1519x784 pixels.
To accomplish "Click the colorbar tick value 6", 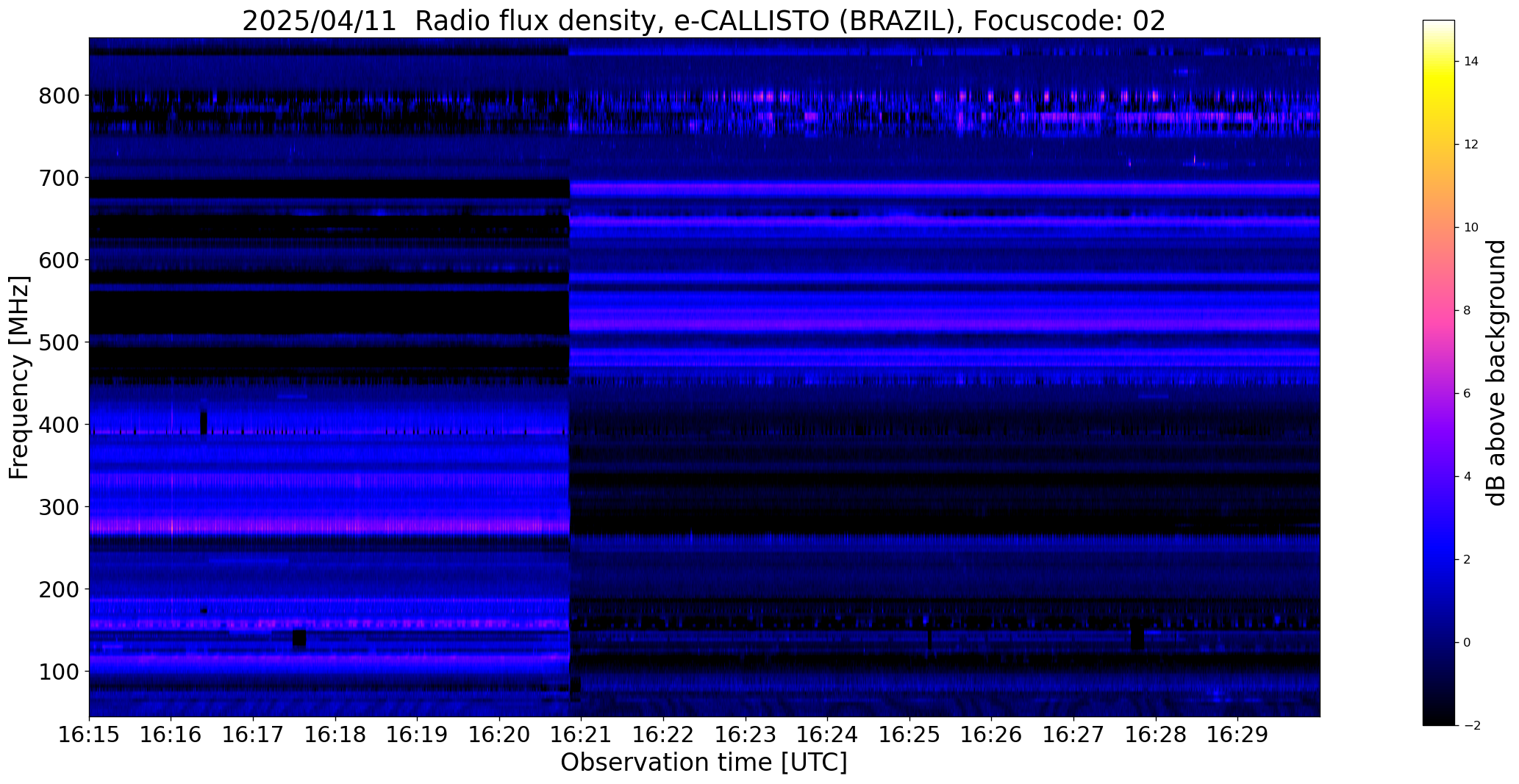I will click(x=1468, y=394).
